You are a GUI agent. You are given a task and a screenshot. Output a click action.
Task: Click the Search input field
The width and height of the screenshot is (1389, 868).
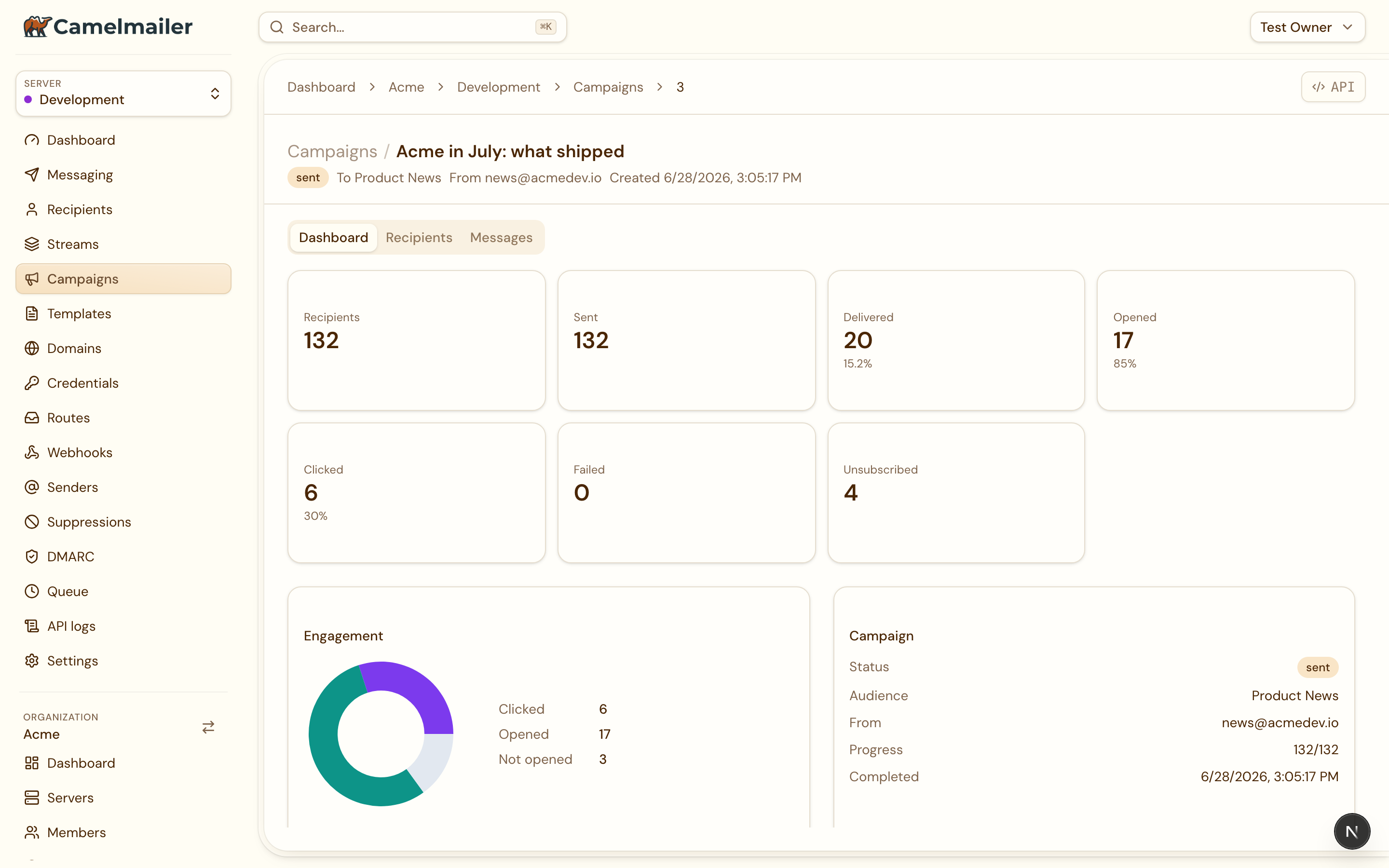(x=413, y=27)
